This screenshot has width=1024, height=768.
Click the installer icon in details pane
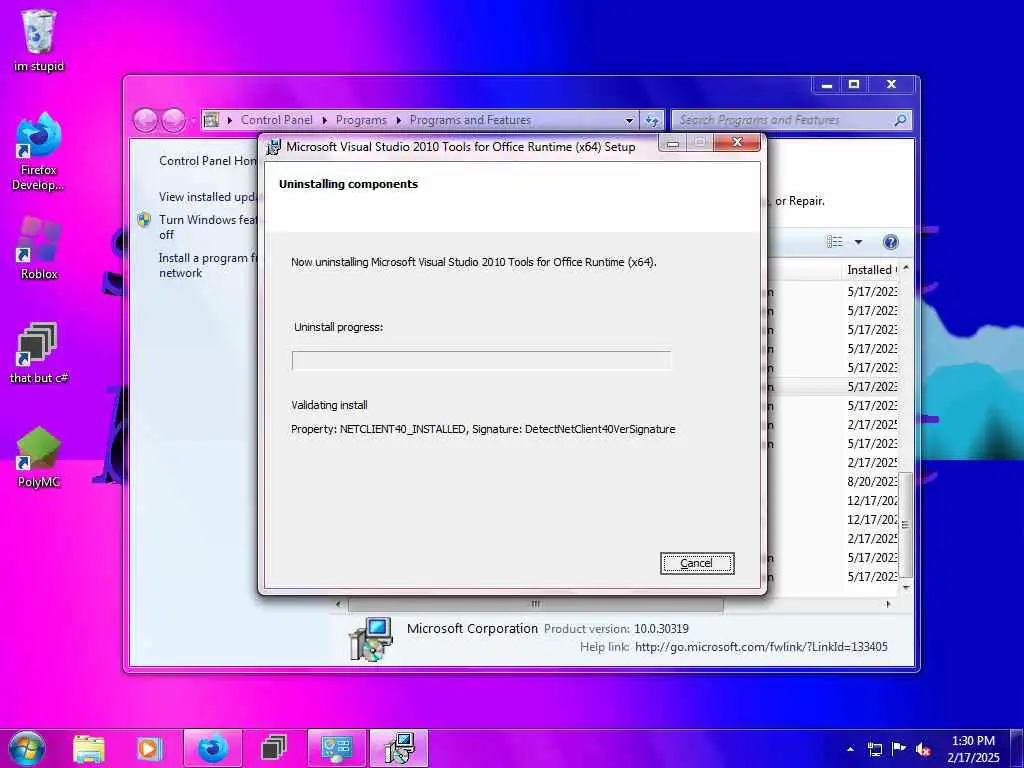[x=371, y=639]
